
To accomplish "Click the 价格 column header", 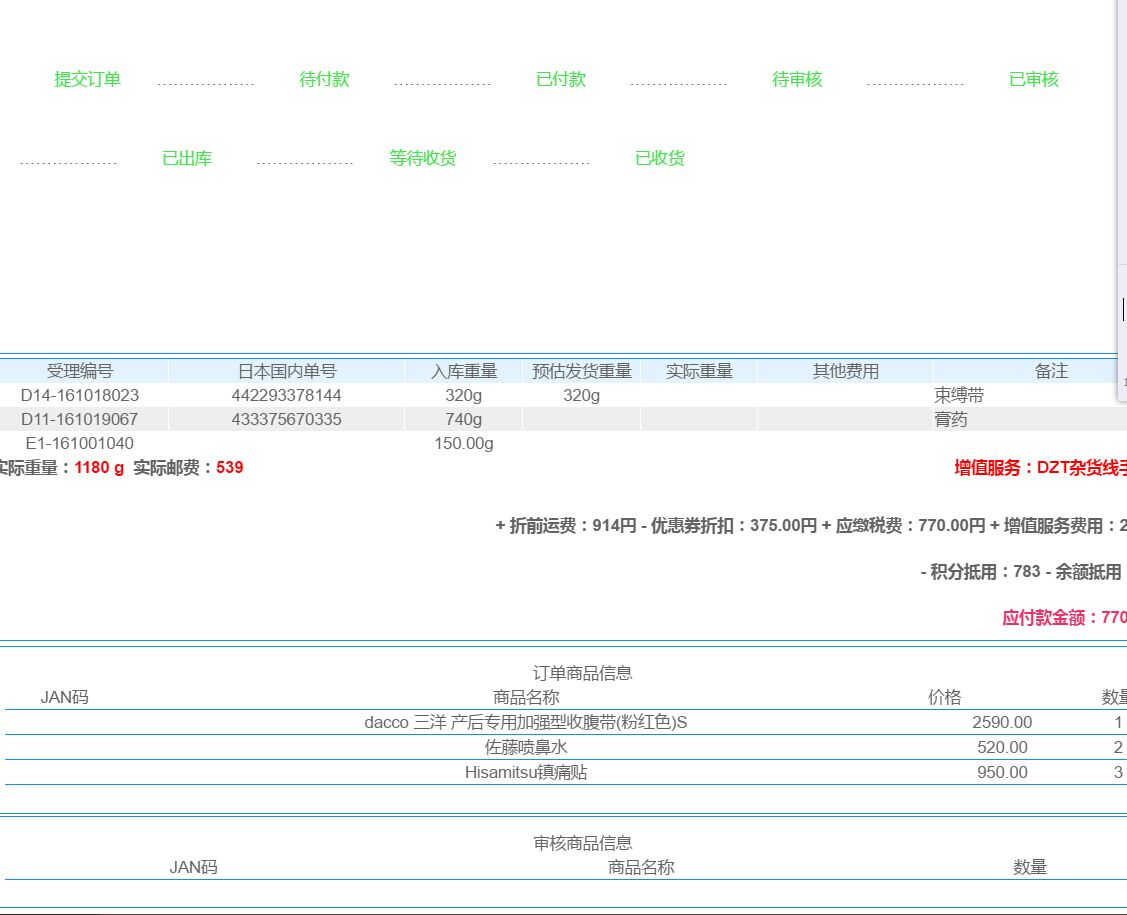I will click(944, 697).
